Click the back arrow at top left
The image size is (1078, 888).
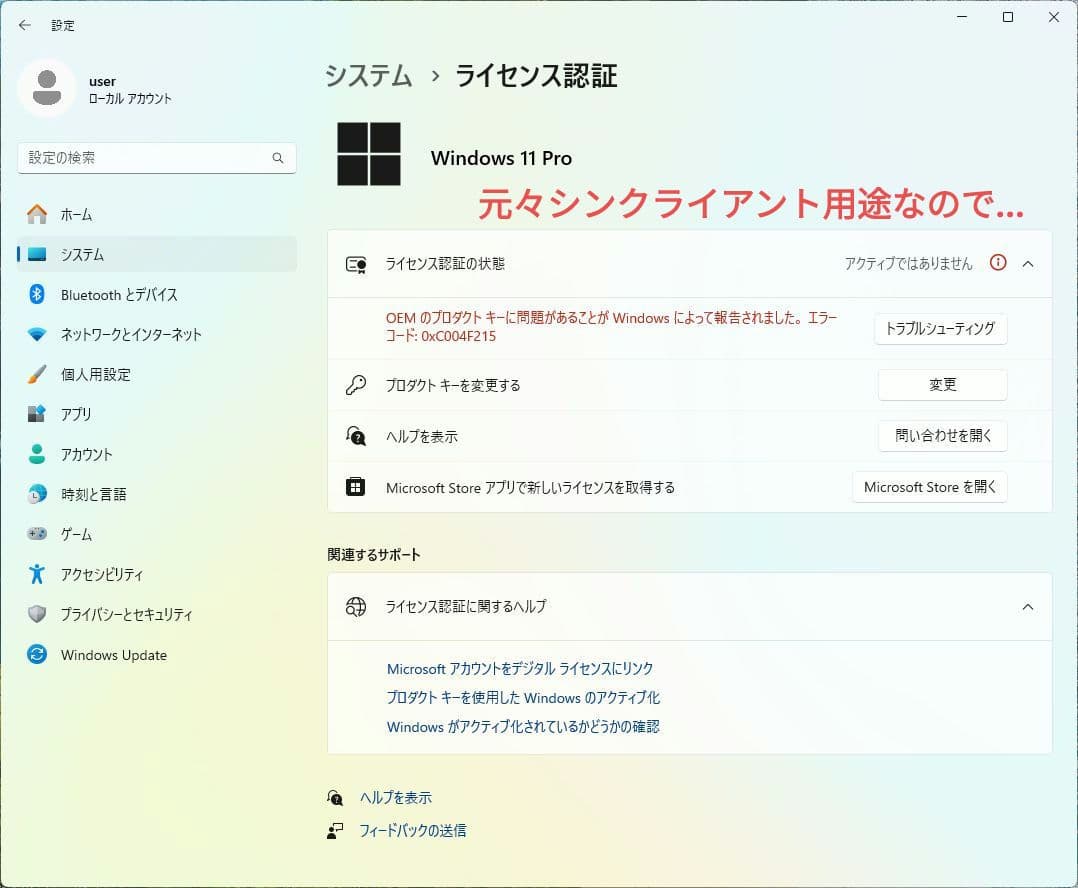(x=24, y=24)
